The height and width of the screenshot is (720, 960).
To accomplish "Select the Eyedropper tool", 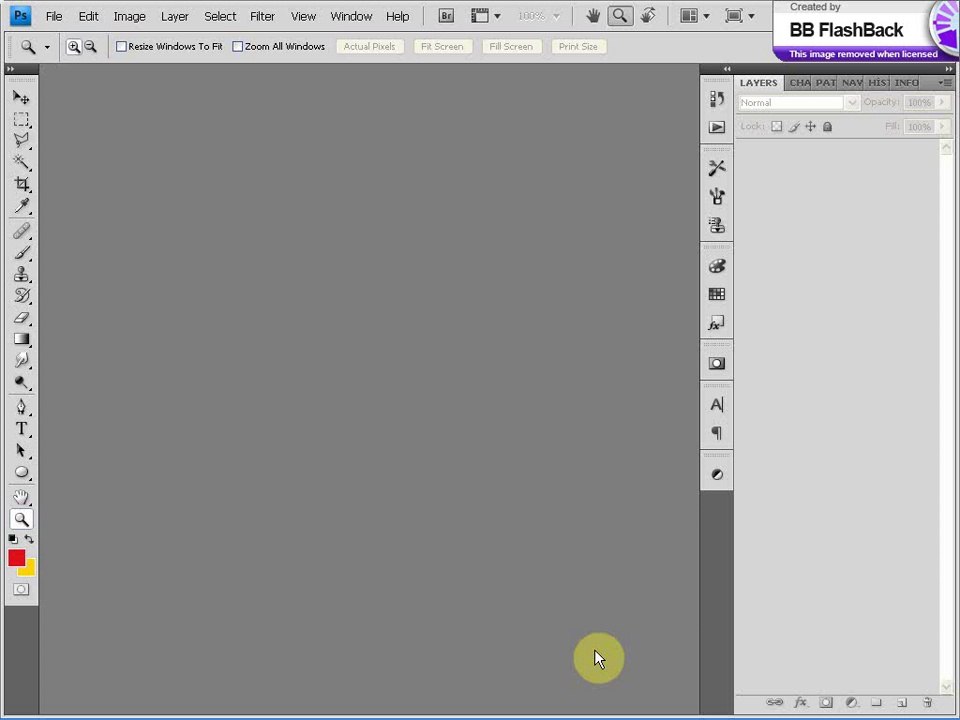I will click(x=21, y=205).
